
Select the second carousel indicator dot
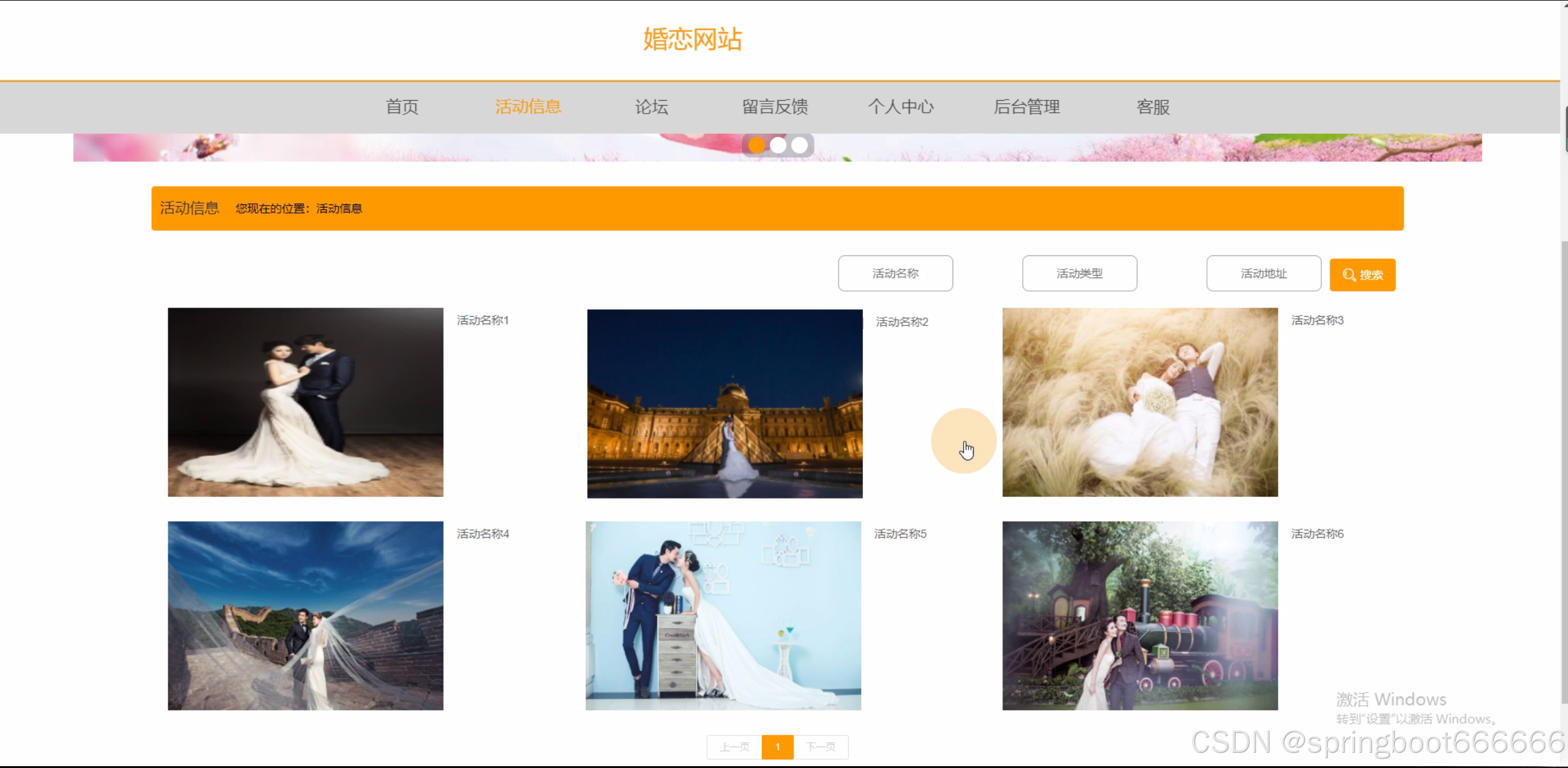778,145
